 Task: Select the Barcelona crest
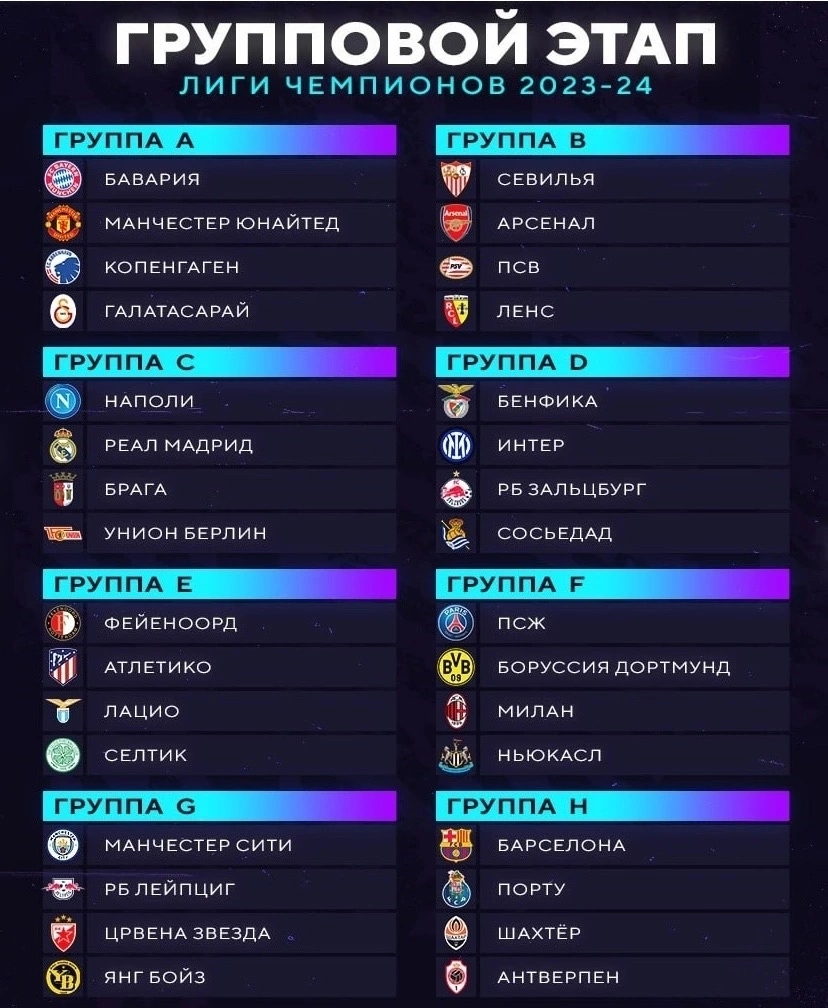456,845
